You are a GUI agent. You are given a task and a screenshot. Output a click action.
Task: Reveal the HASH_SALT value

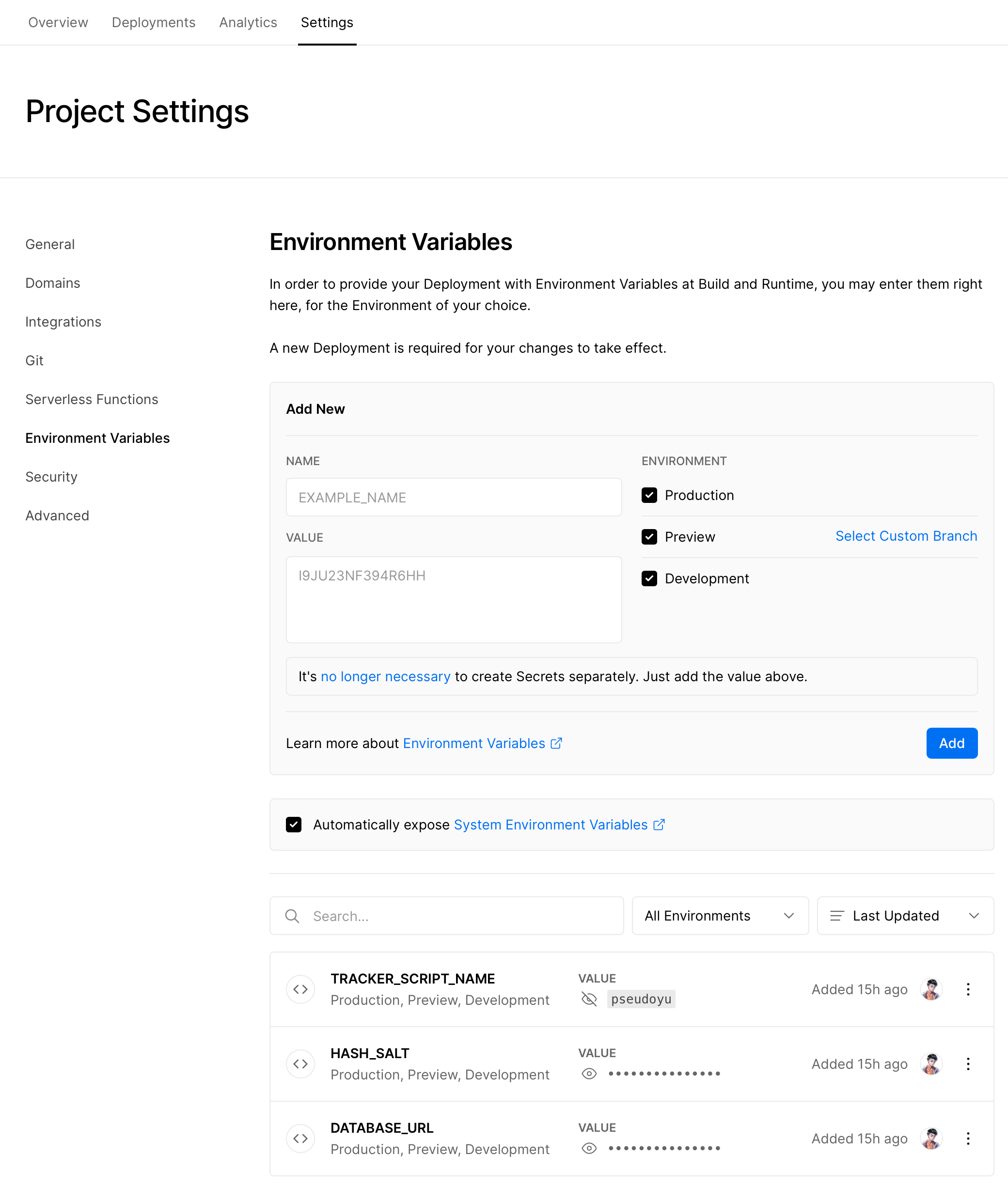(589, 1074)
